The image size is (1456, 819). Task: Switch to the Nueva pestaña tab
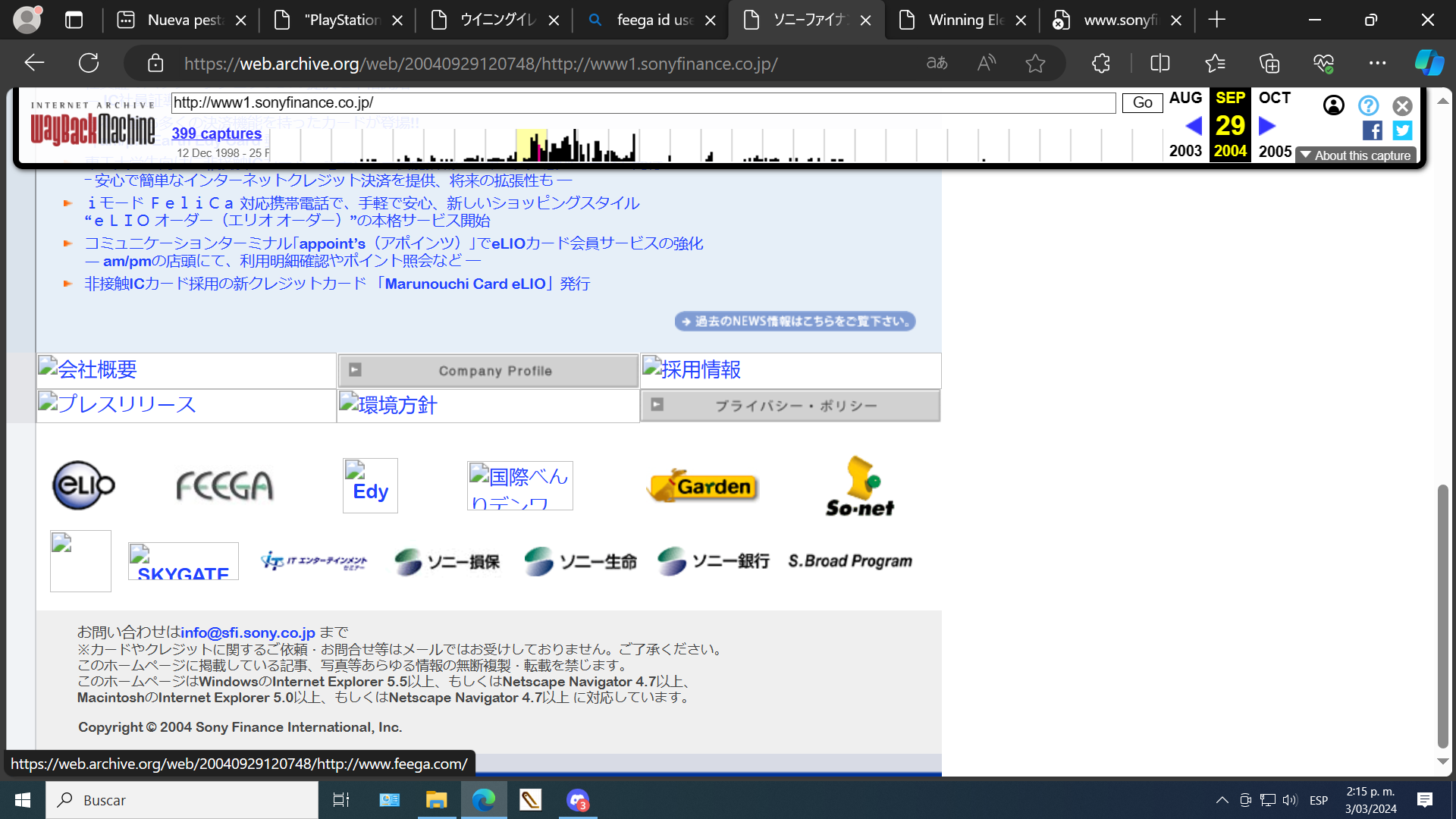point(182,20)
